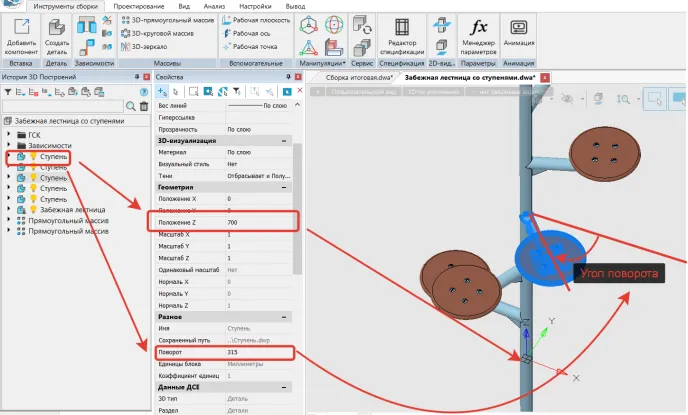Viewport: 688px width, 415px height.
Task: Switch to the Вид ribbon tab
Action: click(184, 7)
